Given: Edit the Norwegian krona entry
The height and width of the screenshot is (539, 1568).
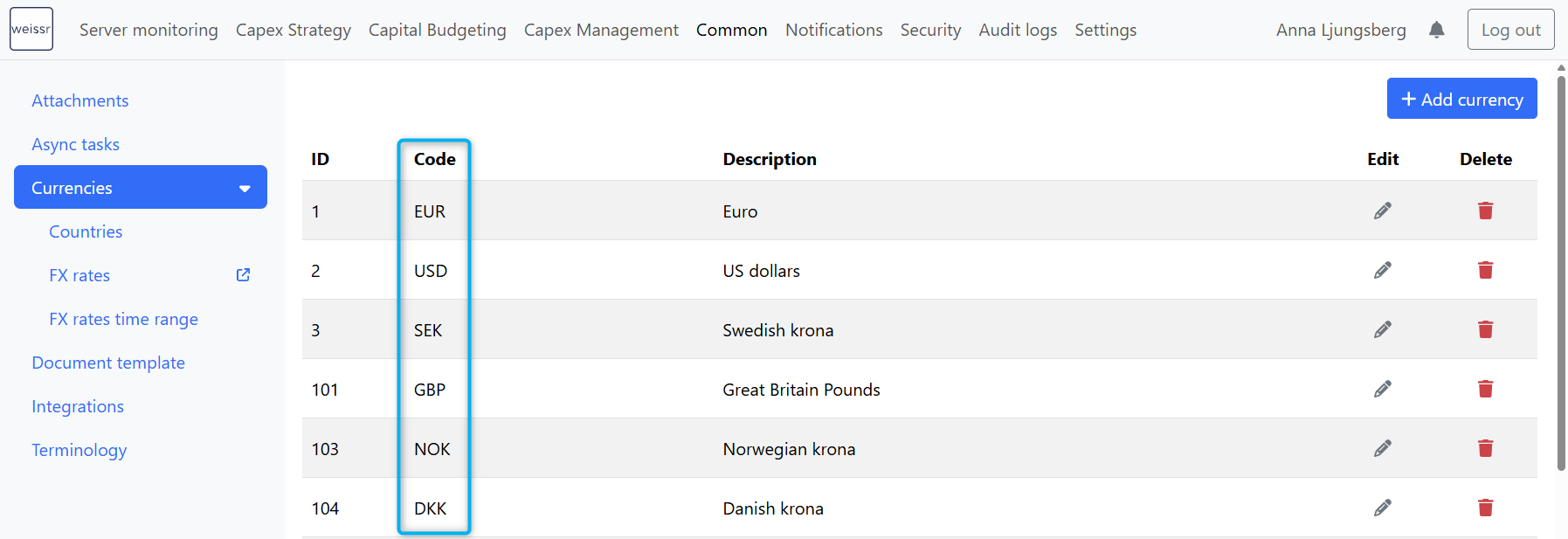Looking at the screenshot, I should (x=1382, y=448).
